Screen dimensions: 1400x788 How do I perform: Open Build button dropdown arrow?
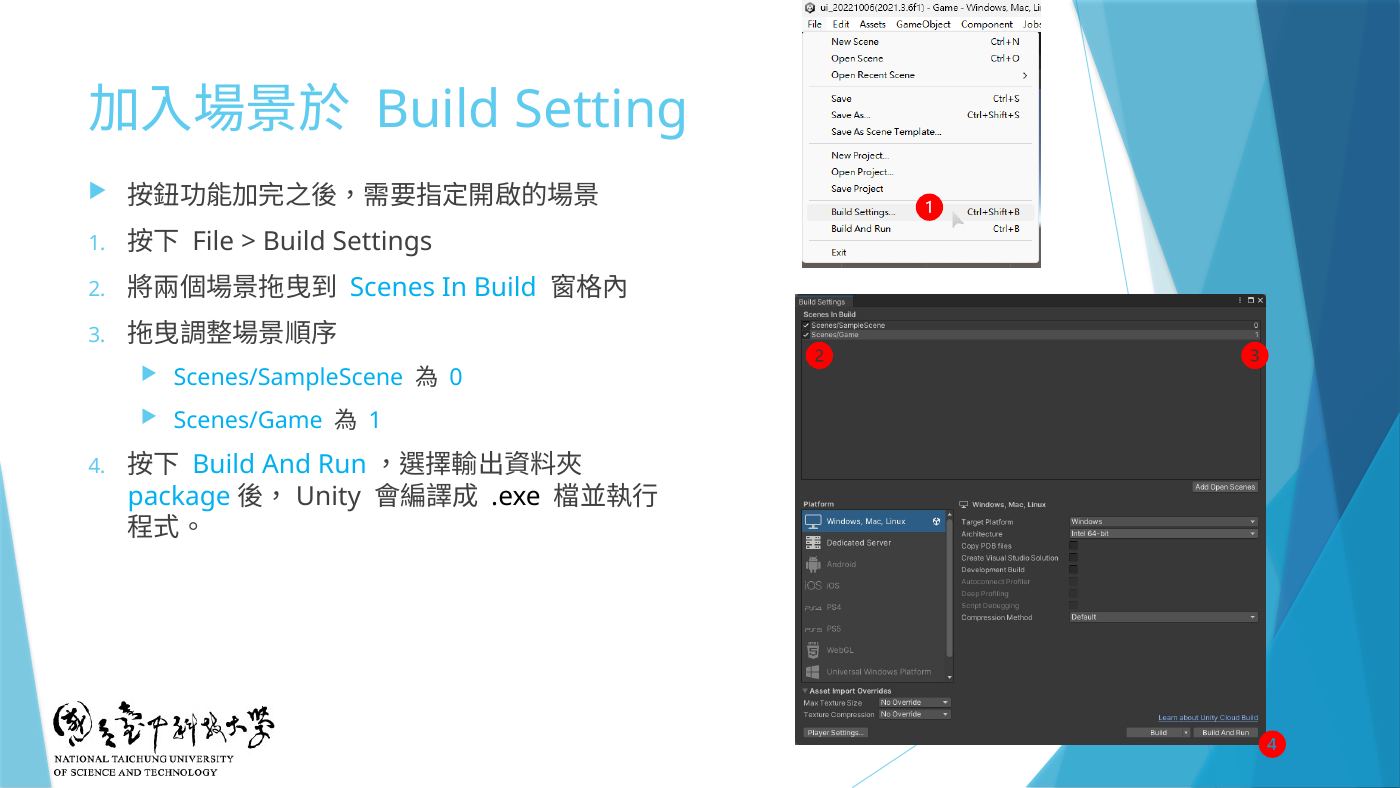[1186, 733]
